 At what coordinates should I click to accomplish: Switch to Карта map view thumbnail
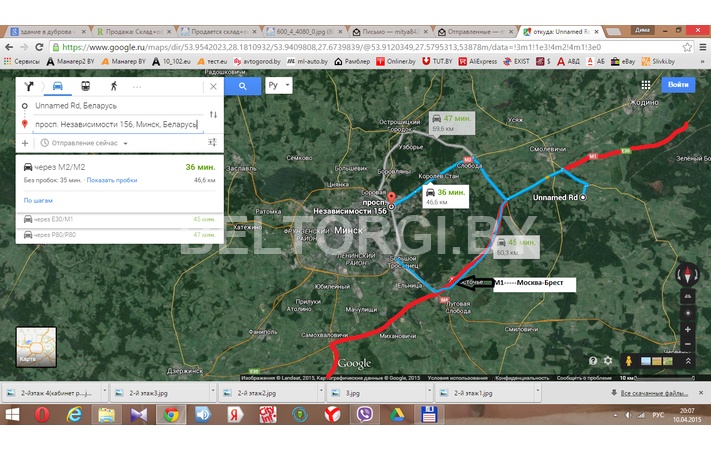tap(36, 347)
